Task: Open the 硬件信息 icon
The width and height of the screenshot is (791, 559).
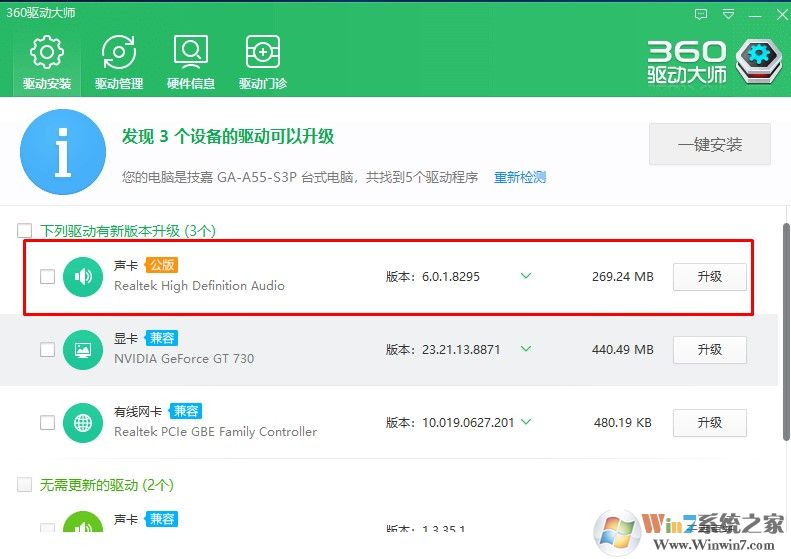Action: click(x=190, y=54)
